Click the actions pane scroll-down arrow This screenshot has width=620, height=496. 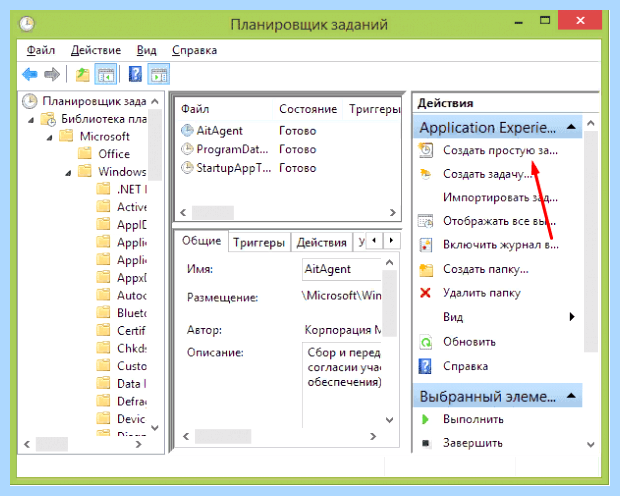point(591,445)
